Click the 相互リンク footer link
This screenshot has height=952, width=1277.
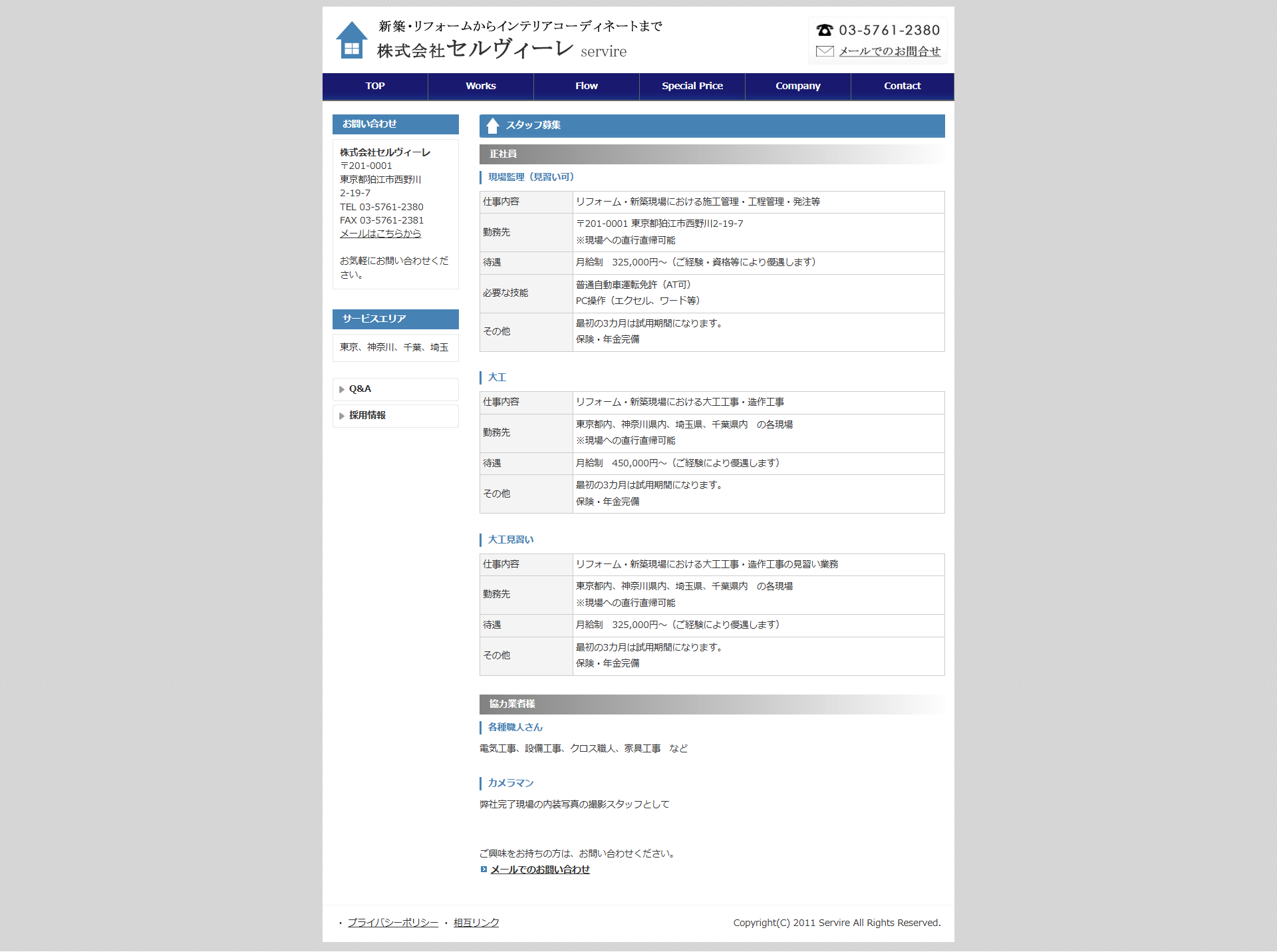476,923
